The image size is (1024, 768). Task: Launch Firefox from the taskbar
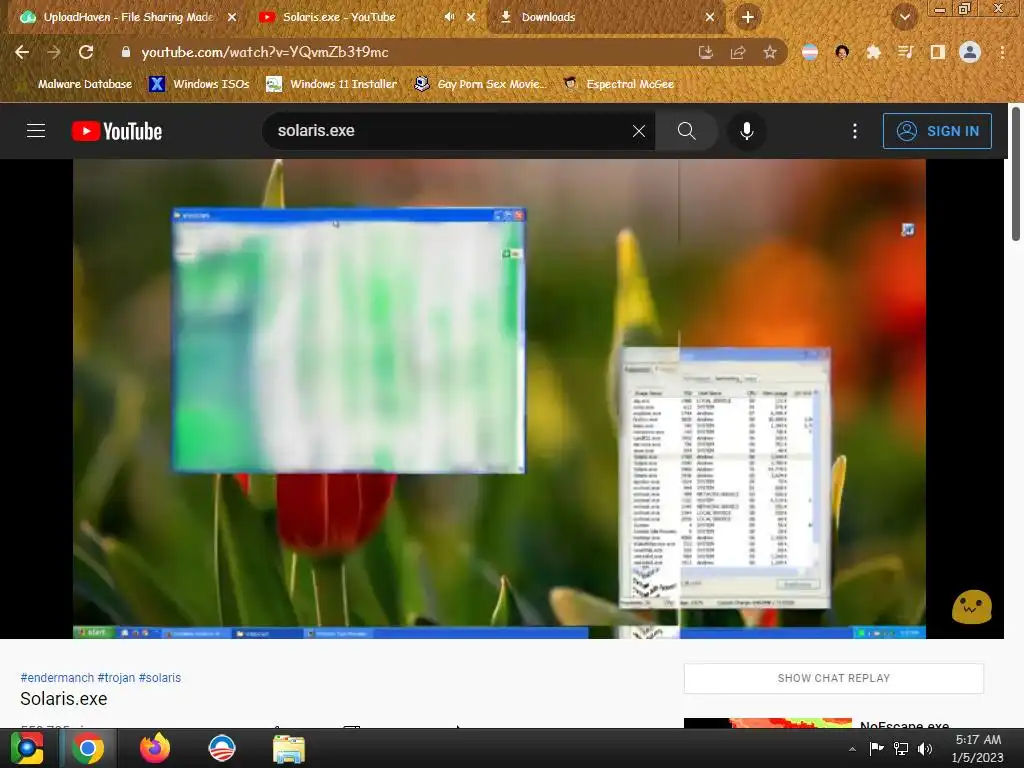click(x=155, y=748)
